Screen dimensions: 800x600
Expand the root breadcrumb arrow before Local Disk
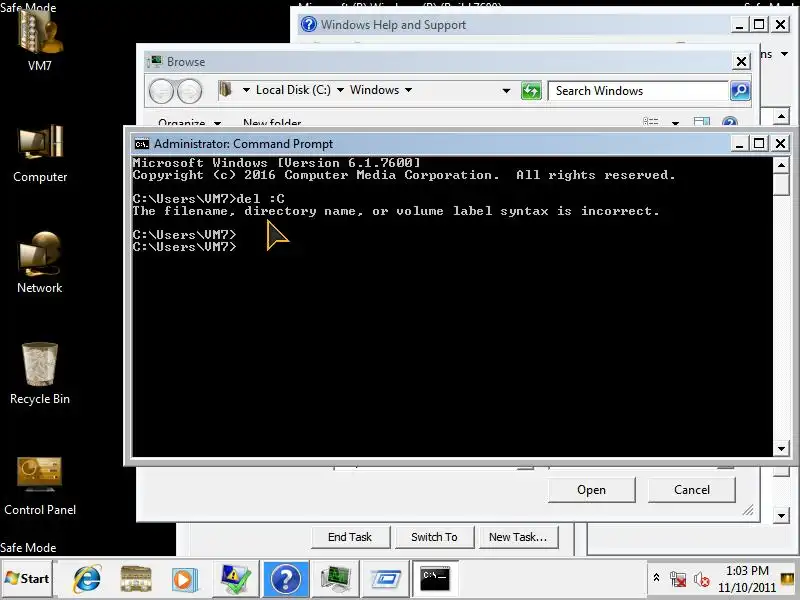(x=246, y=90)
